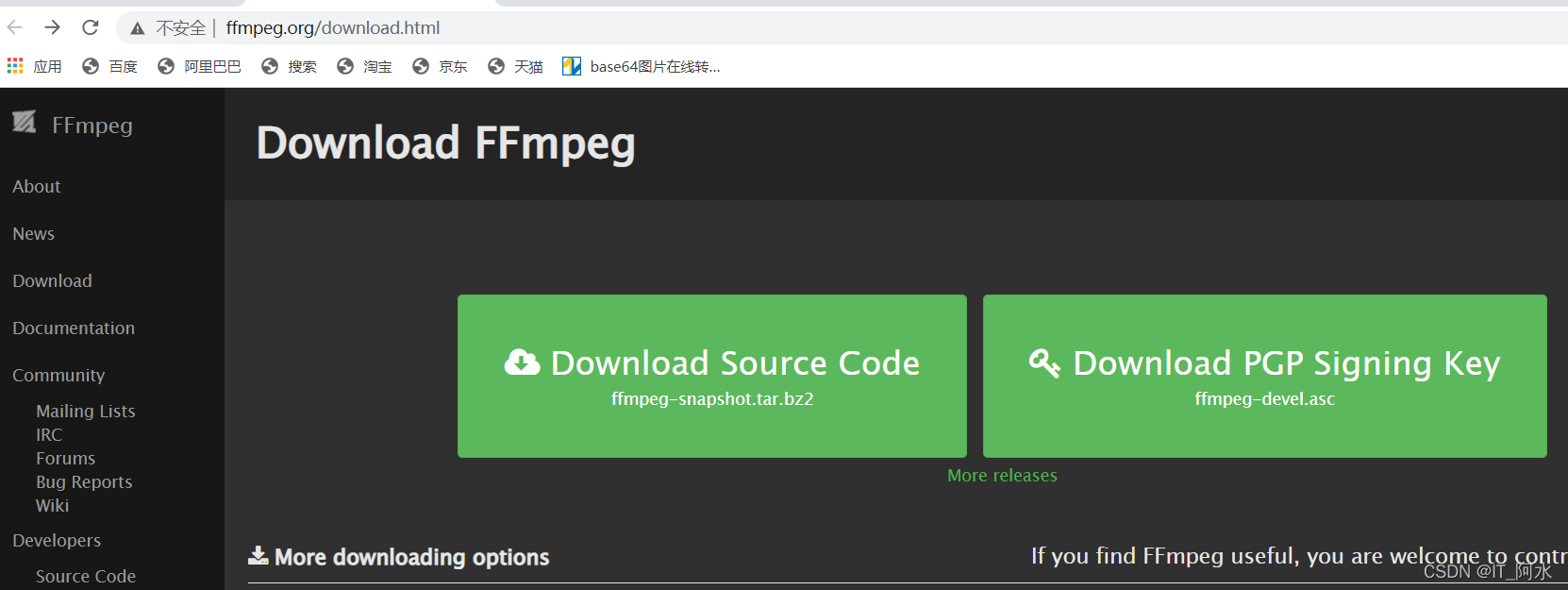Open the 百度 bookmark
1568x590 pixels.
(x=123, y=66)
